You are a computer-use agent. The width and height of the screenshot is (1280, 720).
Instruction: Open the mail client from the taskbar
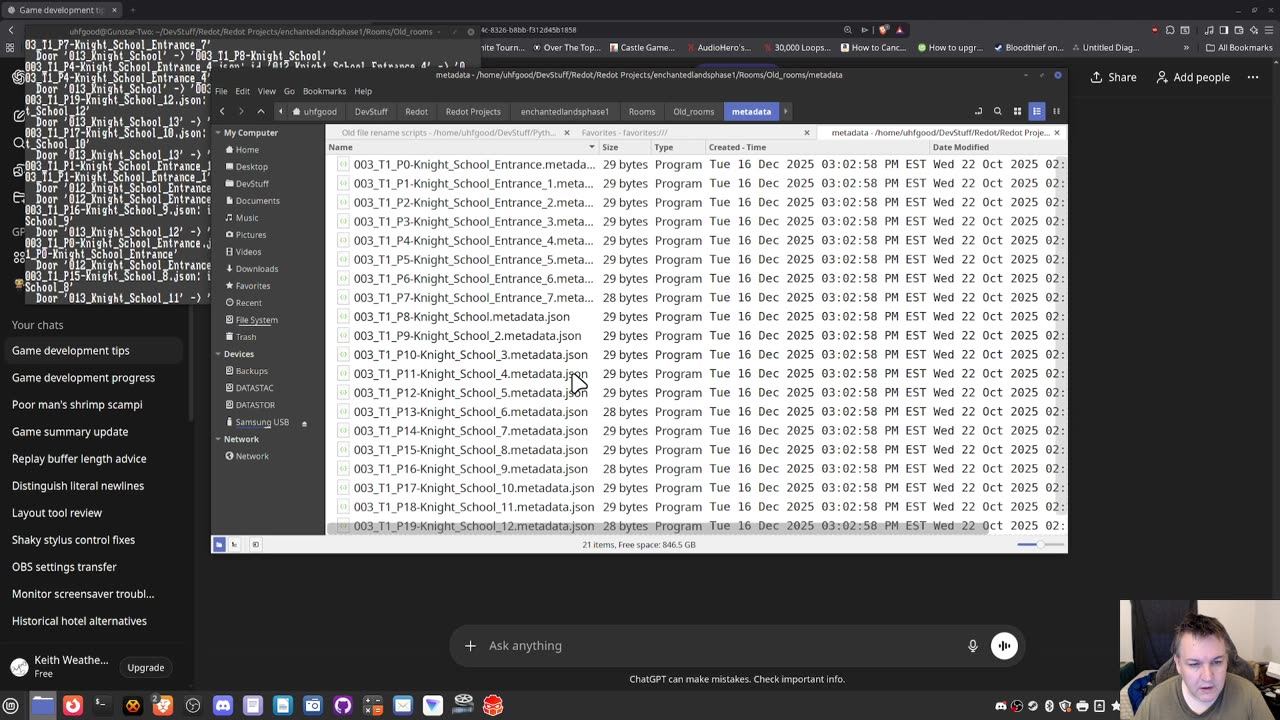tap(403, 706)
